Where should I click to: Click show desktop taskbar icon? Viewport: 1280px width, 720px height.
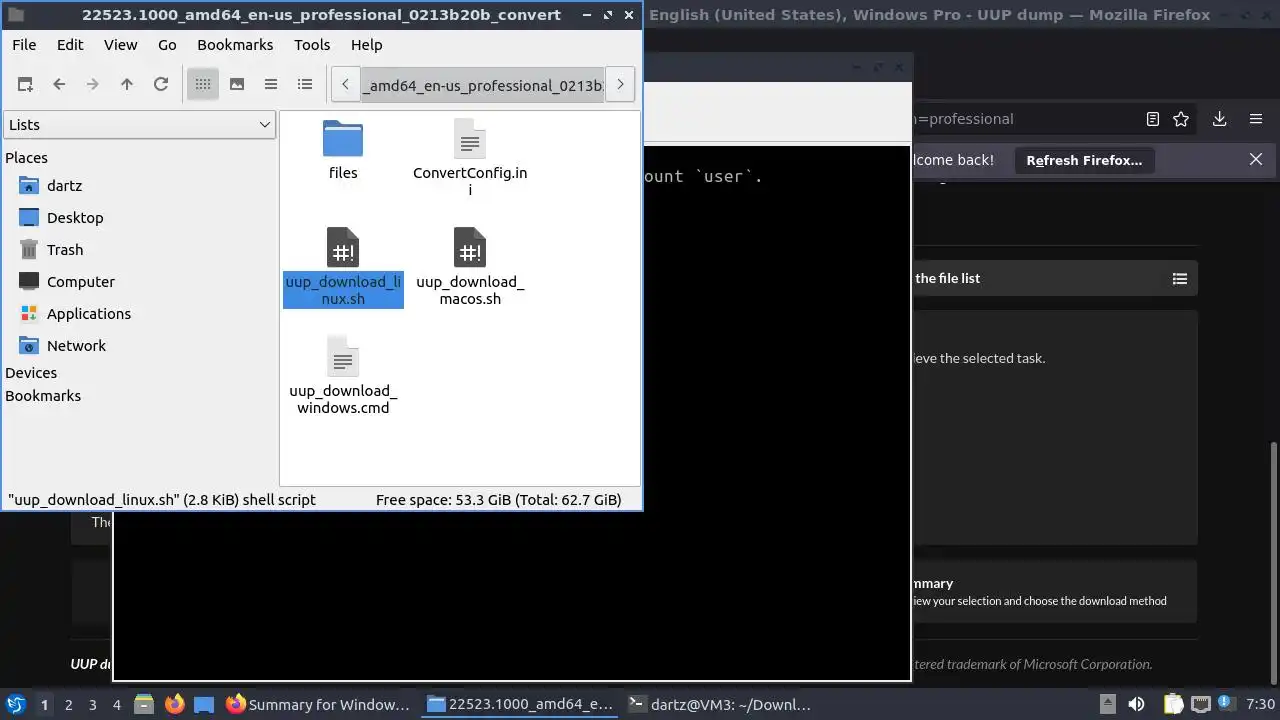pos(204,704)
